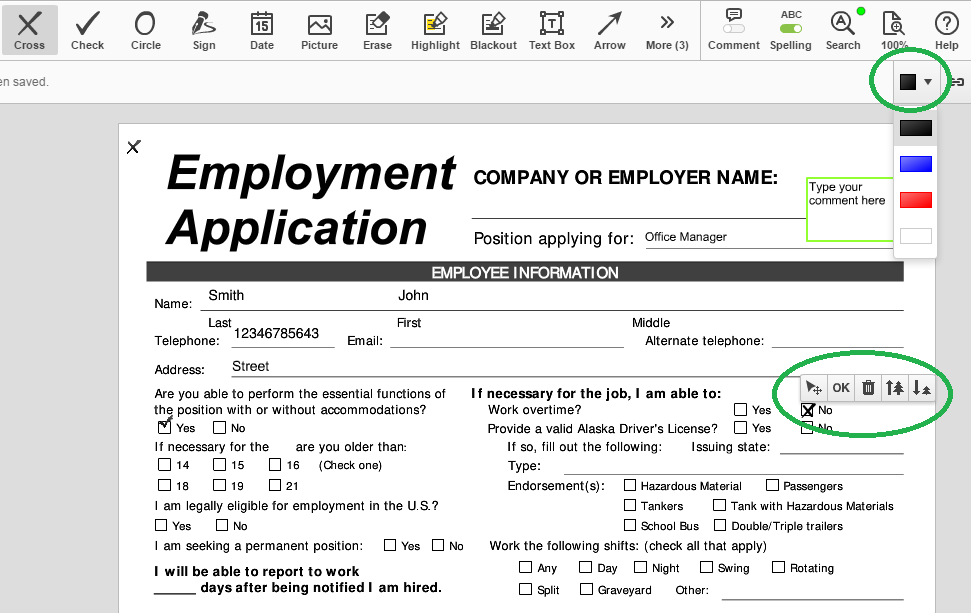Select the Blackout tool
This screenshot has height=613, width=971.
coord(494,30)
